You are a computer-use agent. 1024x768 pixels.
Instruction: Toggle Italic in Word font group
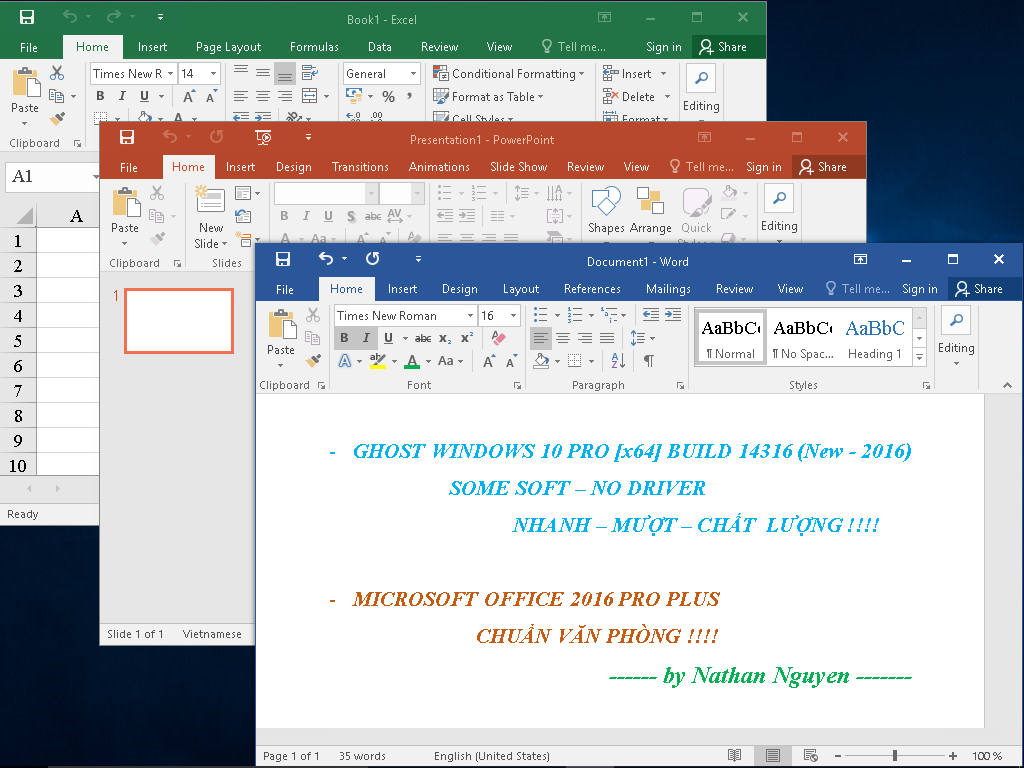pyautogui.click(x=366, y=338)
